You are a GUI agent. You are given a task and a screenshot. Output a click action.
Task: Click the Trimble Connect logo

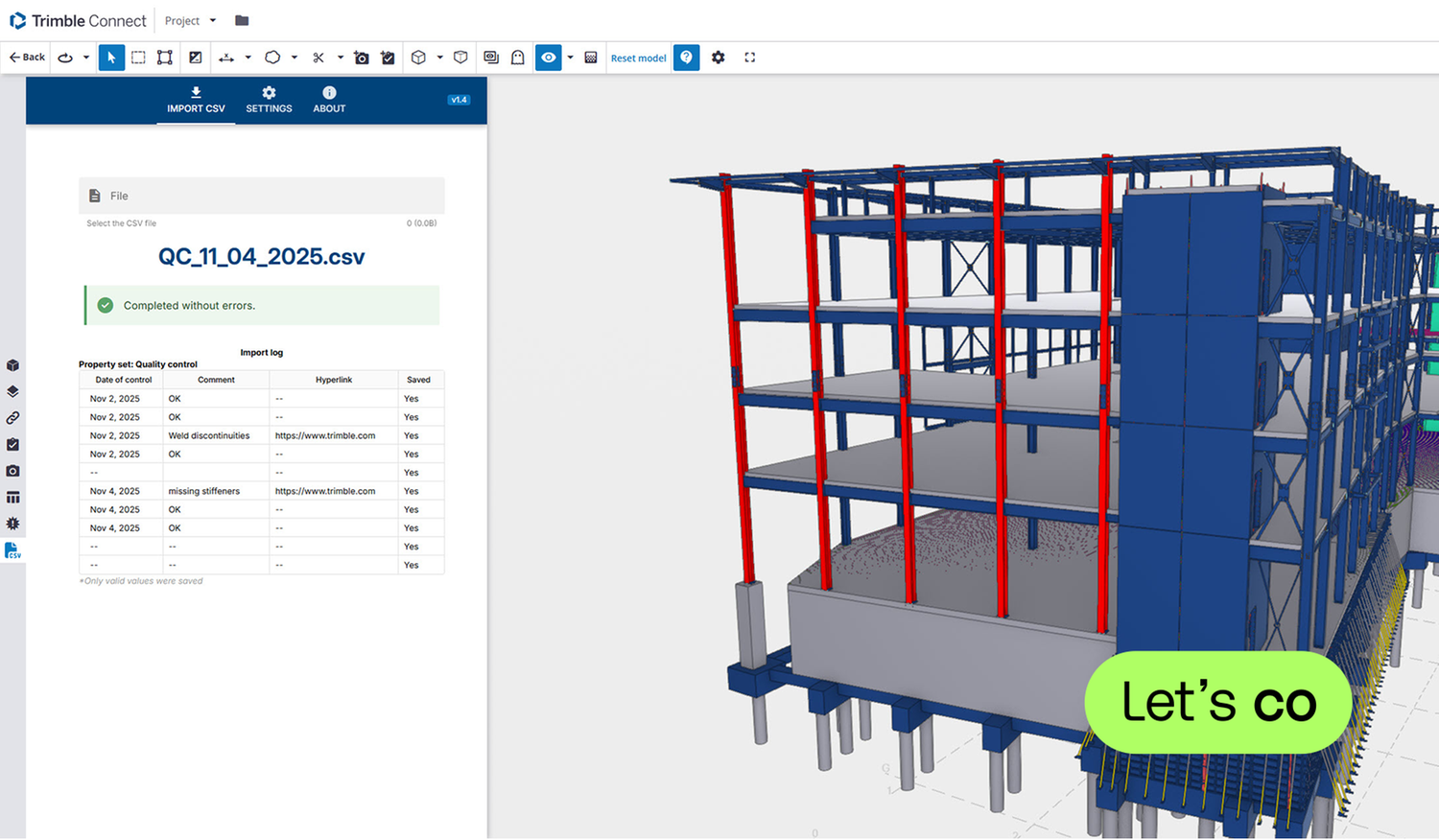tap(78, 20)
